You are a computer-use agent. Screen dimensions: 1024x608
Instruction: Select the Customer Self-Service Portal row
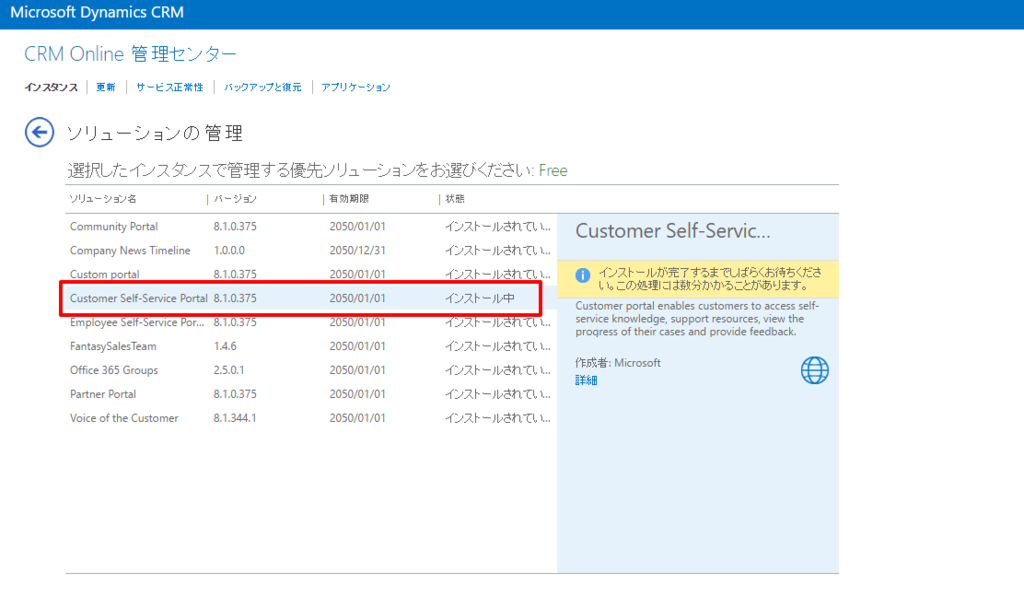point(311,298)
